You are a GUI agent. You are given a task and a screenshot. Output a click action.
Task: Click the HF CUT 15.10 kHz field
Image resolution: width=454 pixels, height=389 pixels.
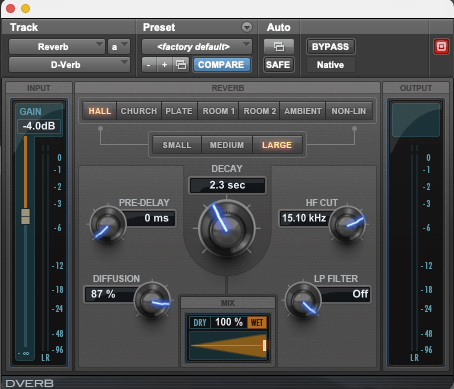point(304,218)
